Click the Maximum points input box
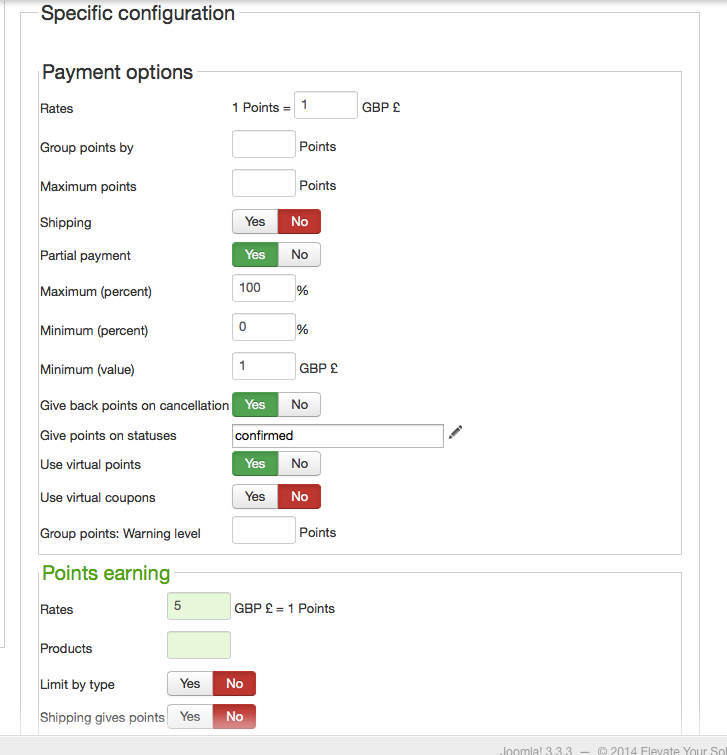 pos(264,184)
